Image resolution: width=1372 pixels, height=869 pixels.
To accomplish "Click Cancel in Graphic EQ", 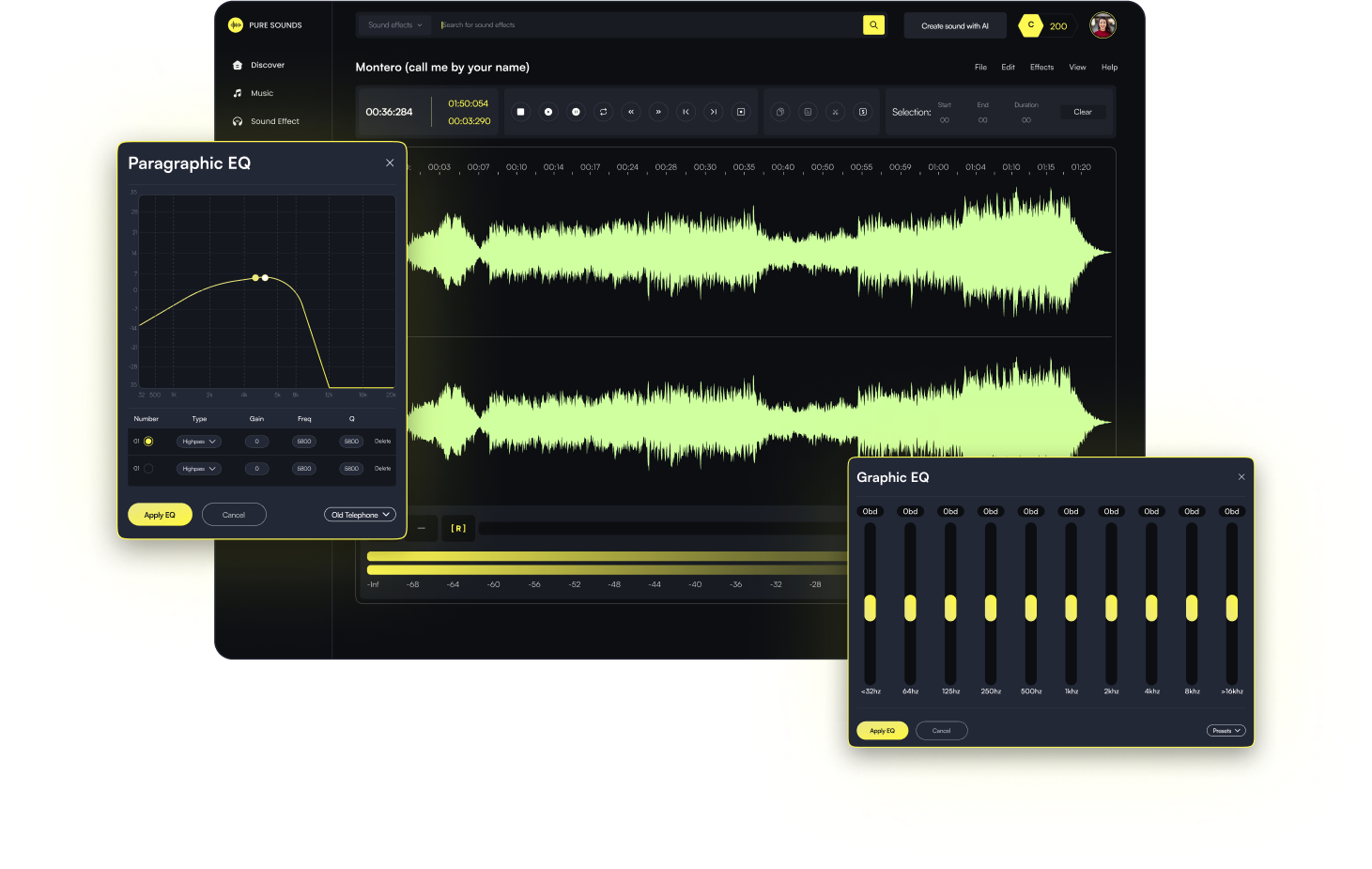I will [x=941, y=730].
